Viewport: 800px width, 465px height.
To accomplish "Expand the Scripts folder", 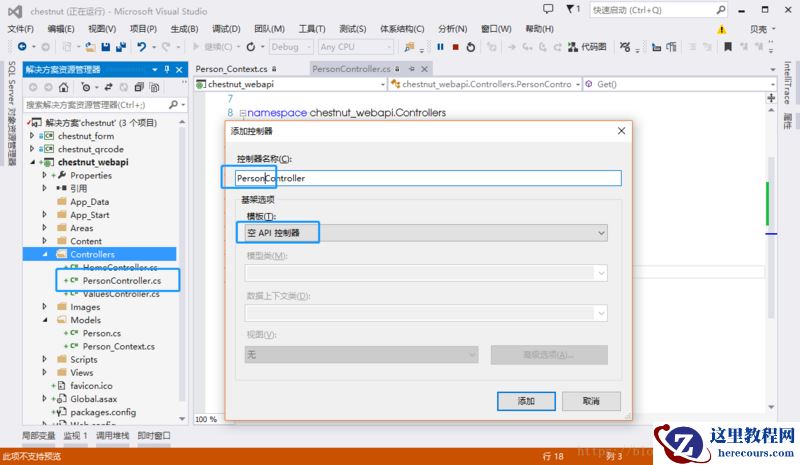I will [44, 359].
